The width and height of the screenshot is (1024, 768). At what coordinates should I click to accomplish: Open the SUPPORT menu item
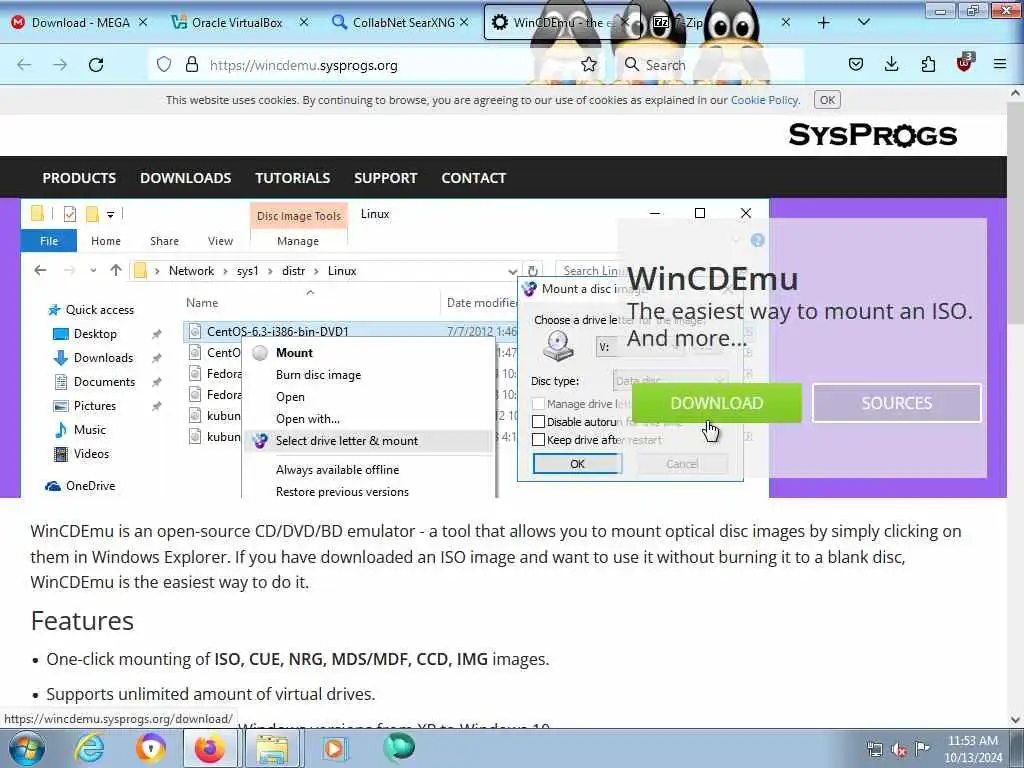pos(385,178)
